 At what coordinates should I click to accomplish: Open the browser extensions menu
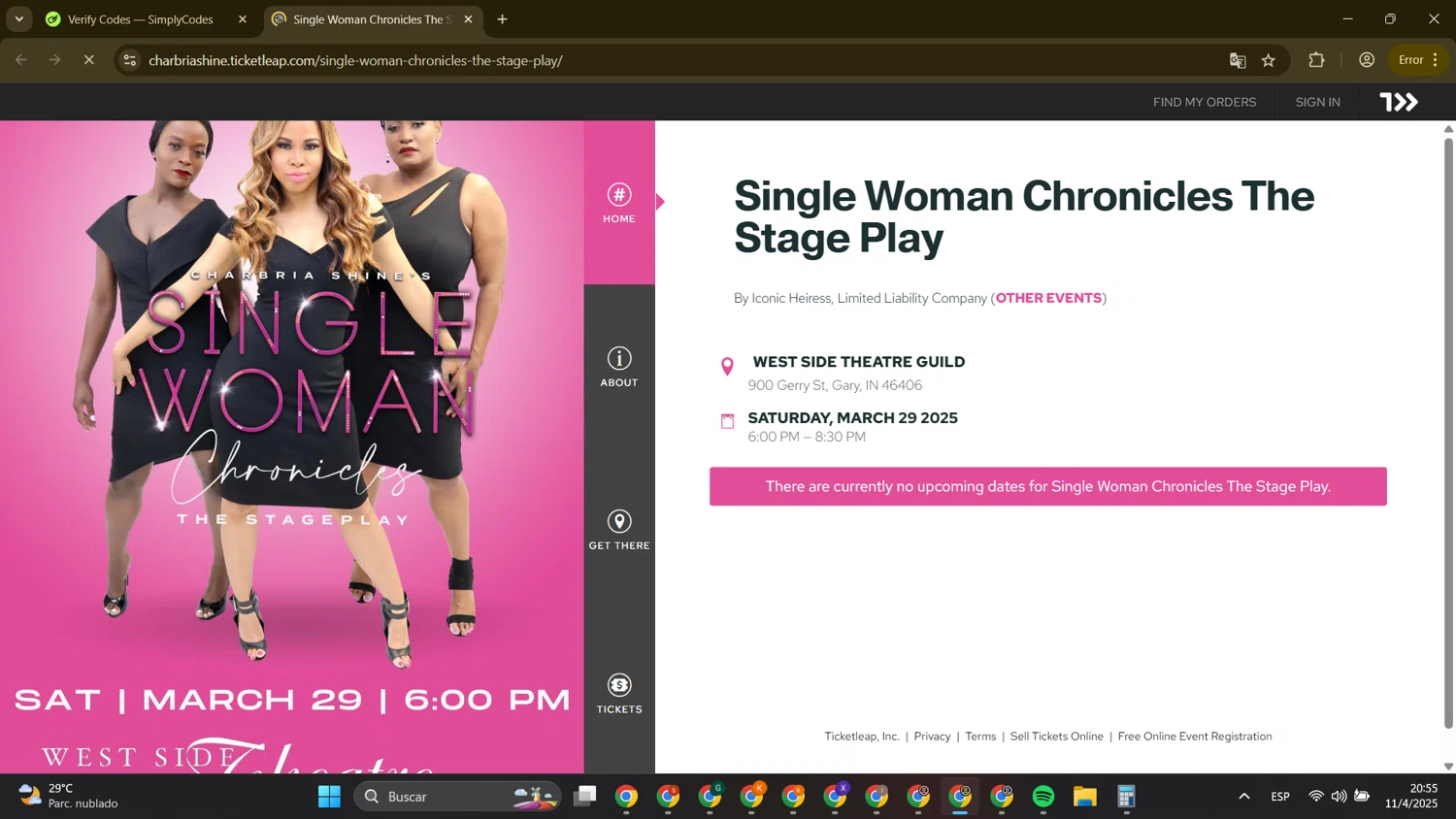pyautogui.click(x=1316, y=60)
